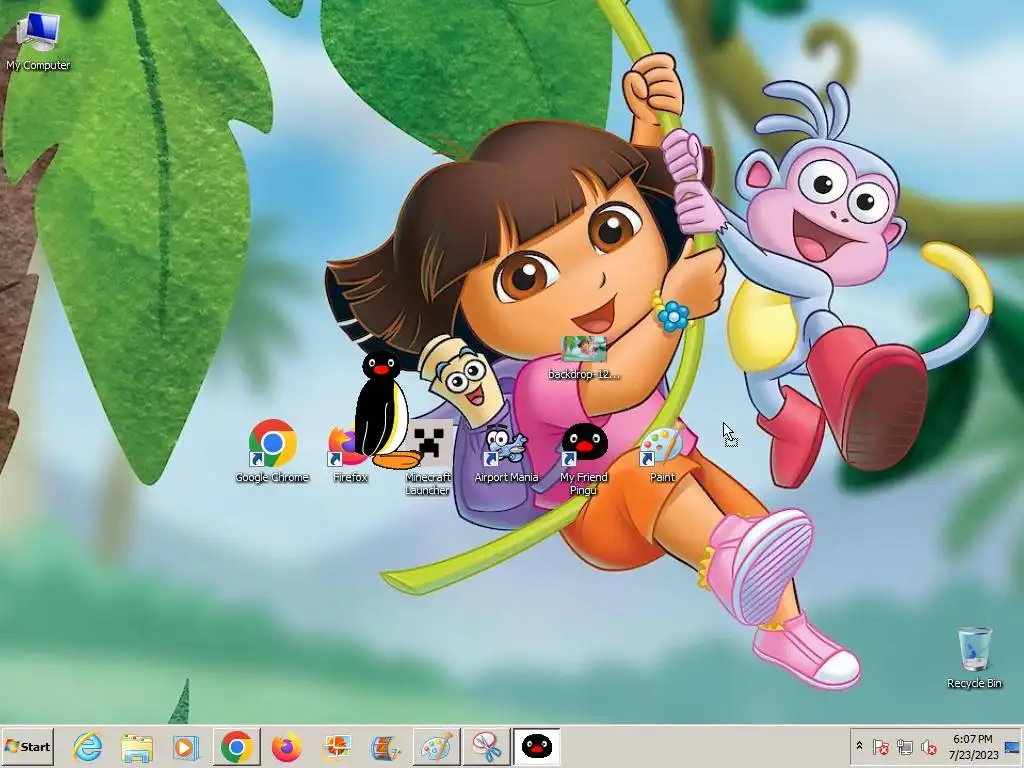Select the Paint desktop shortcut

coord(662,453)
